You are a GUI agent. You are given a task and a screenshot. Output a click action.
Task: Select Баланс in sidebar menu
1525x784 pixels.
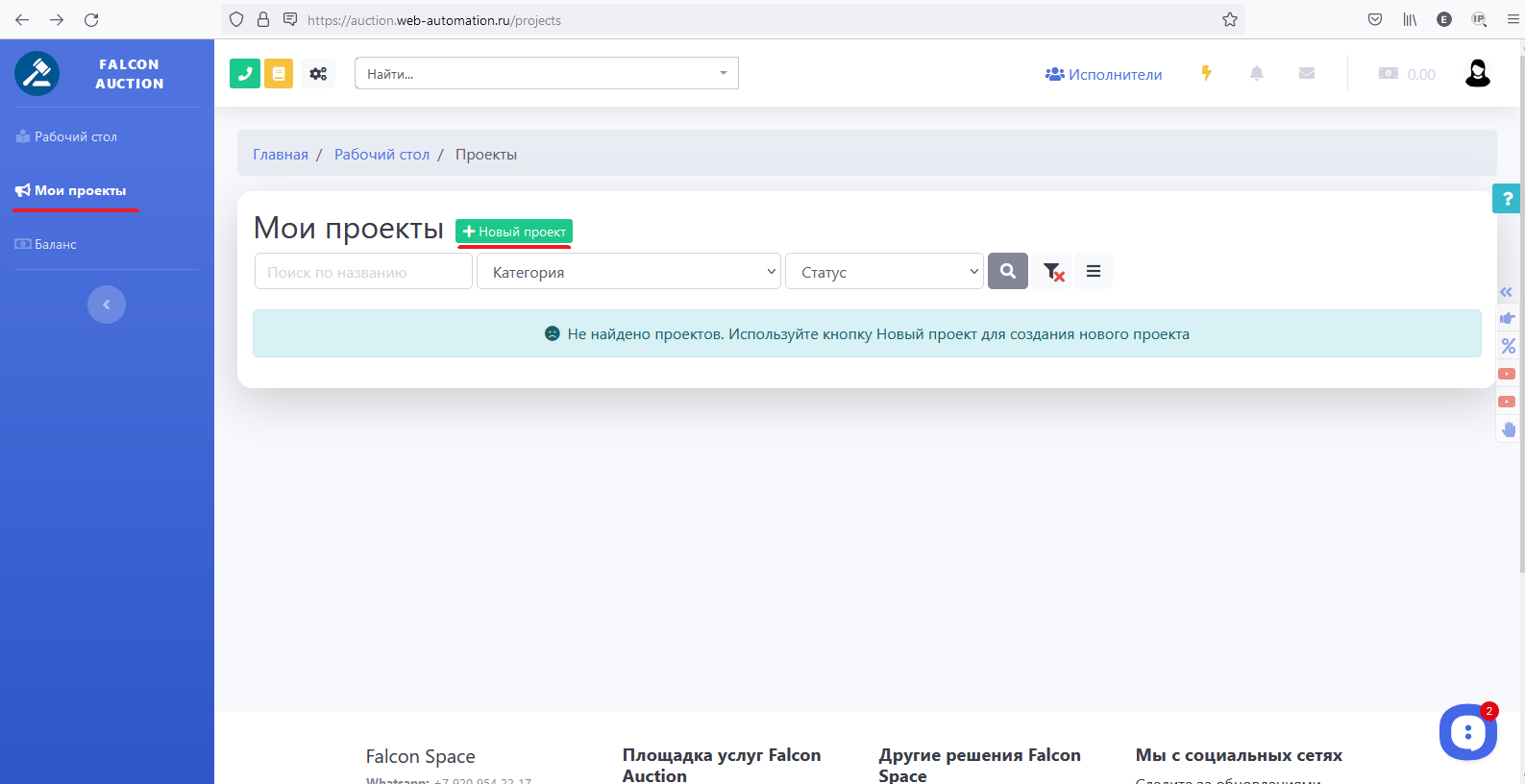(55, 245)
